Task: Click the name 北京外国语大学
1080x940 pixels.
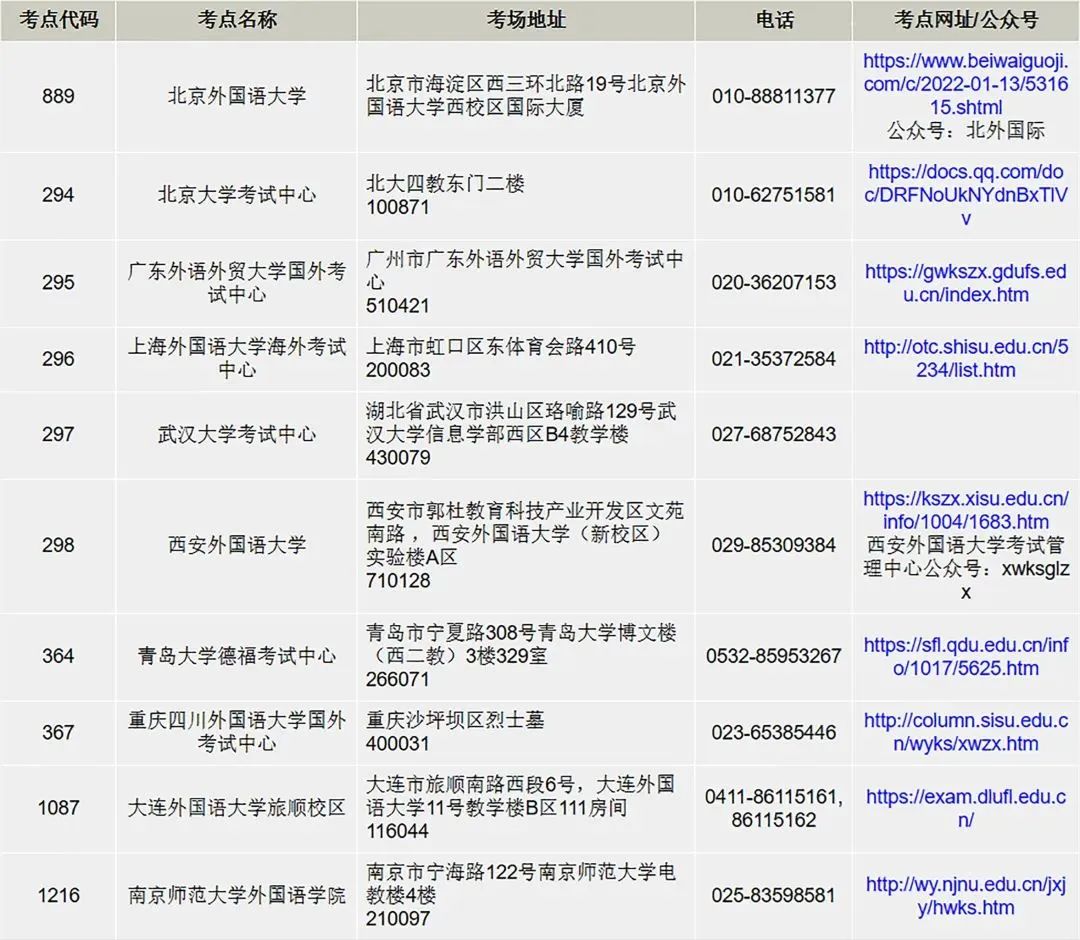Action: pos(237,96)
